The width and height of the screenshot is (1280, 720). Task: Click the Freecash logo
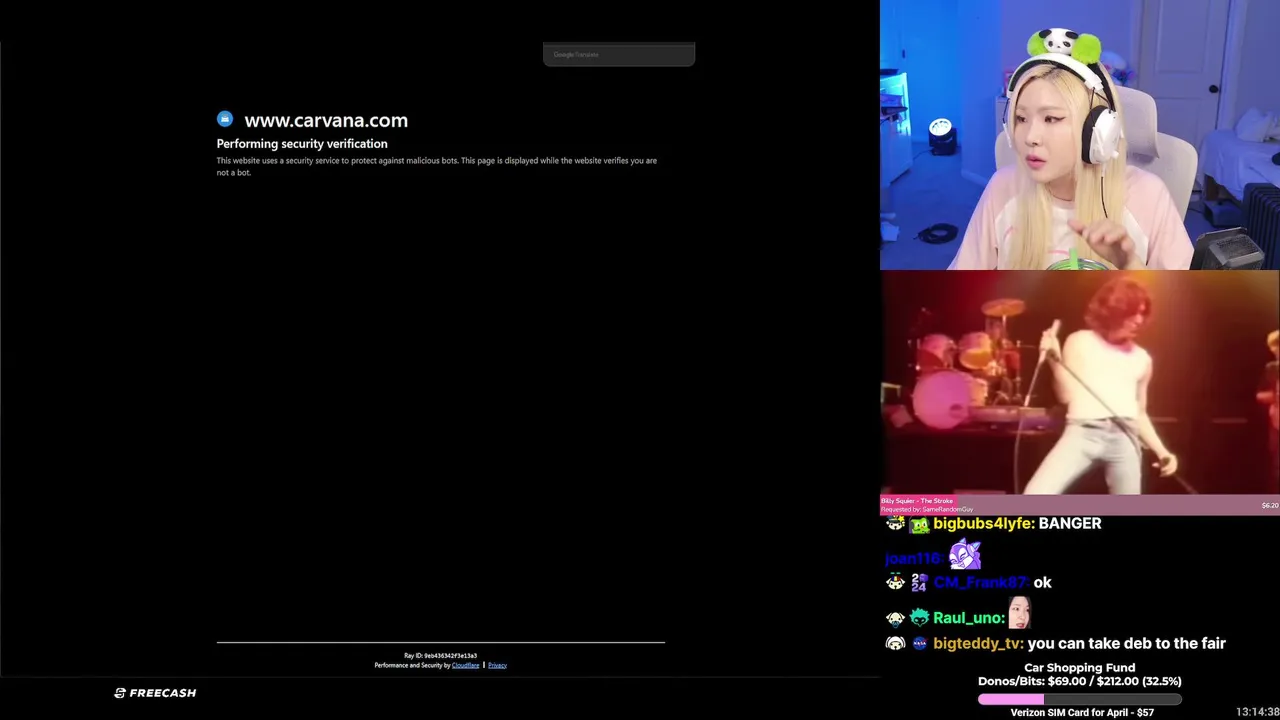tap(155, 693)
